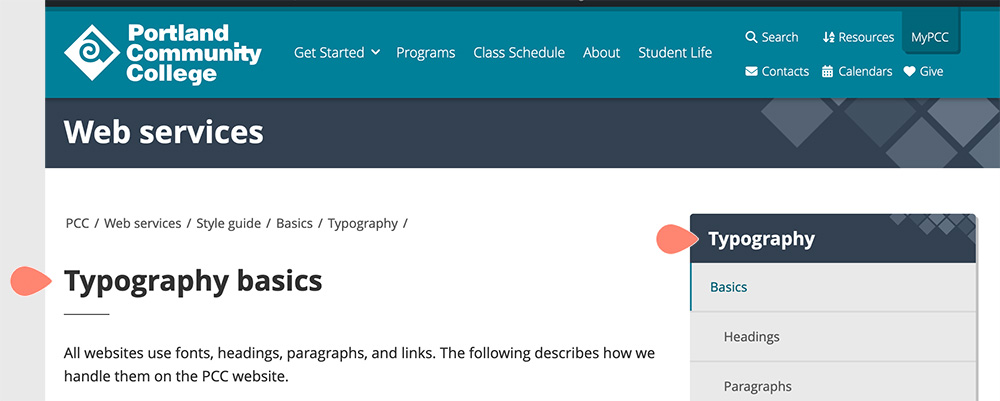Navigate to Style guide breadcrumb

(228, 223)
